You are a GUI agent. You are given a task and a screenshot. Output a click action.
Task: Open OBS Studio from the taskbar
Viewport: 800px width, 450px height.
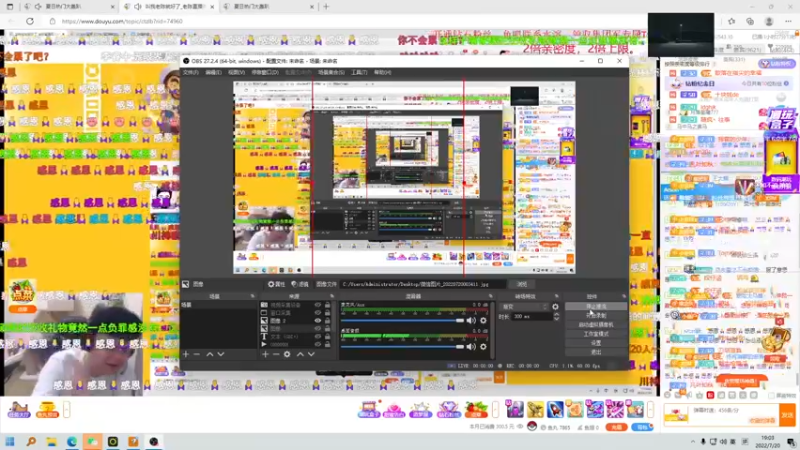click(x=154, y=441)
